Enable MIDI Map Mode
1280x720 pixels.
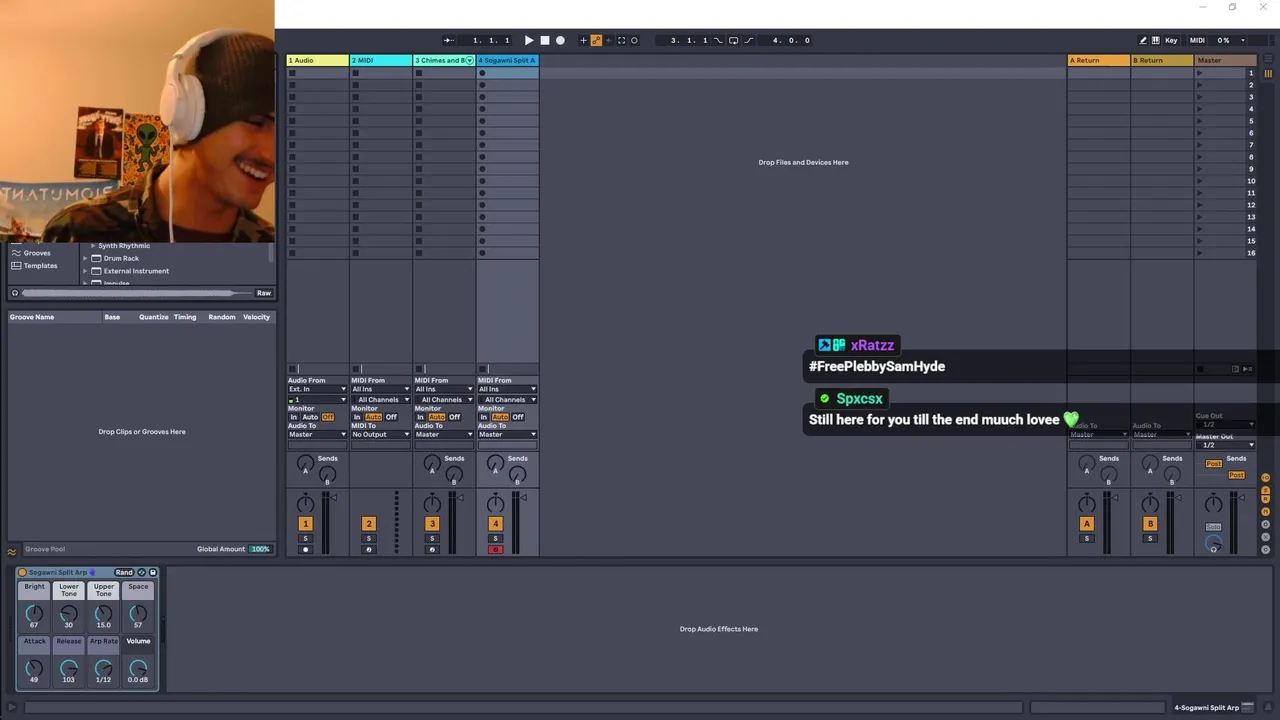tap(1197, 40)
